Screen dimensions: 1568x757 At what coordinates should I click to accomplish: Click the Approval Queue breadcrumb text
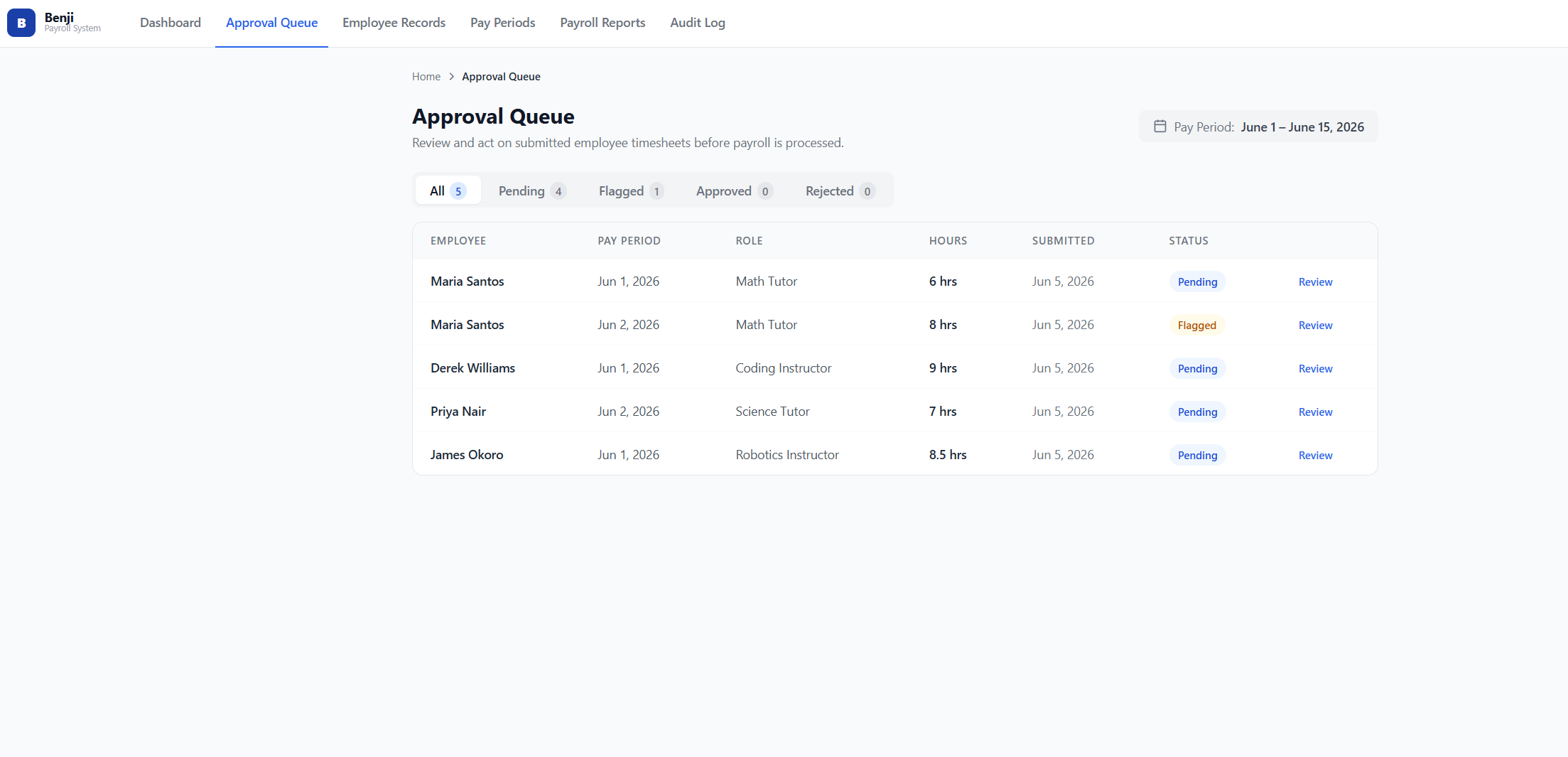pyautogui.click(x=501, y=77)
